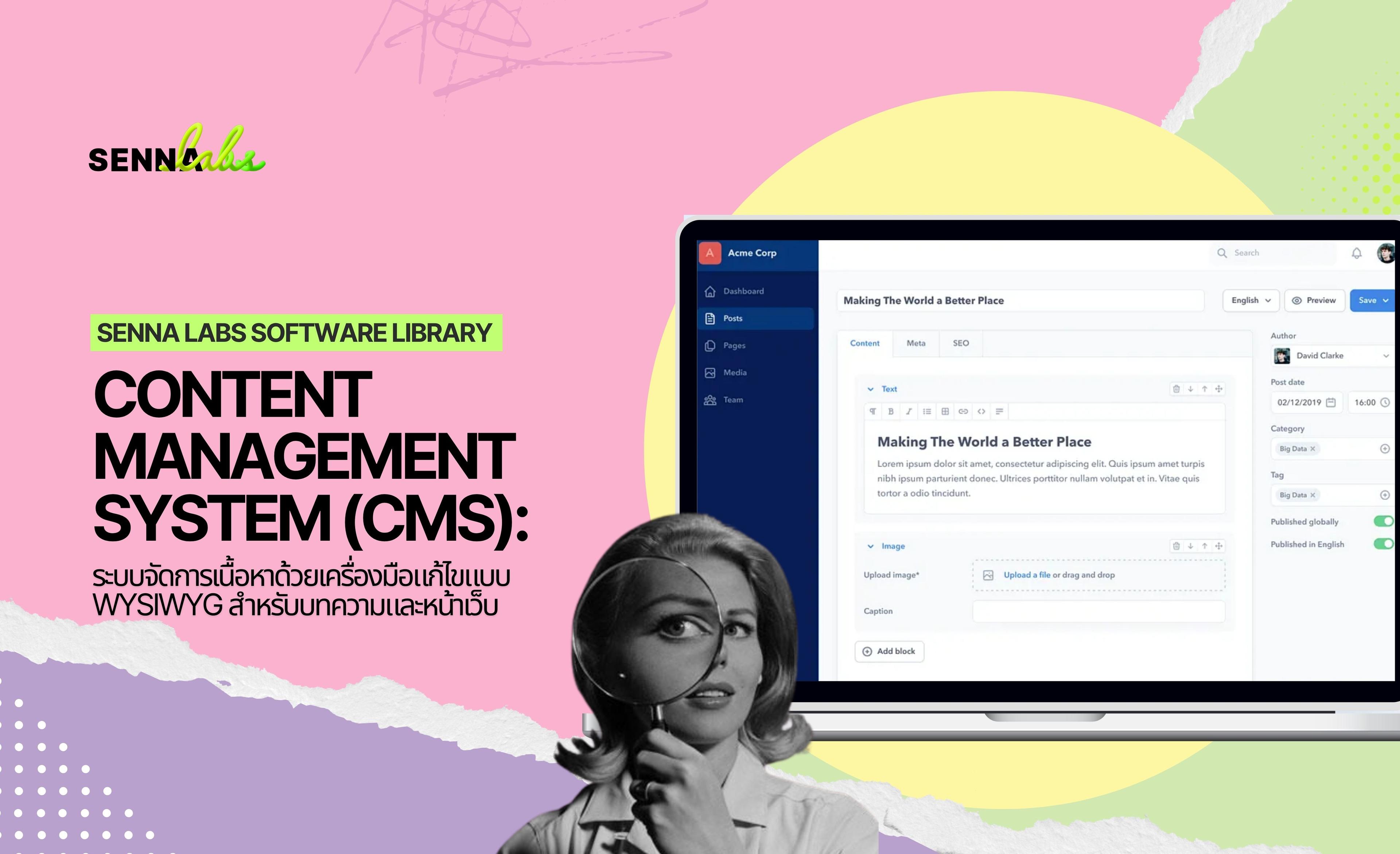Add a category with plus icon
The height and width of the screenshot is (854, 1400).
click(1385, 449)
